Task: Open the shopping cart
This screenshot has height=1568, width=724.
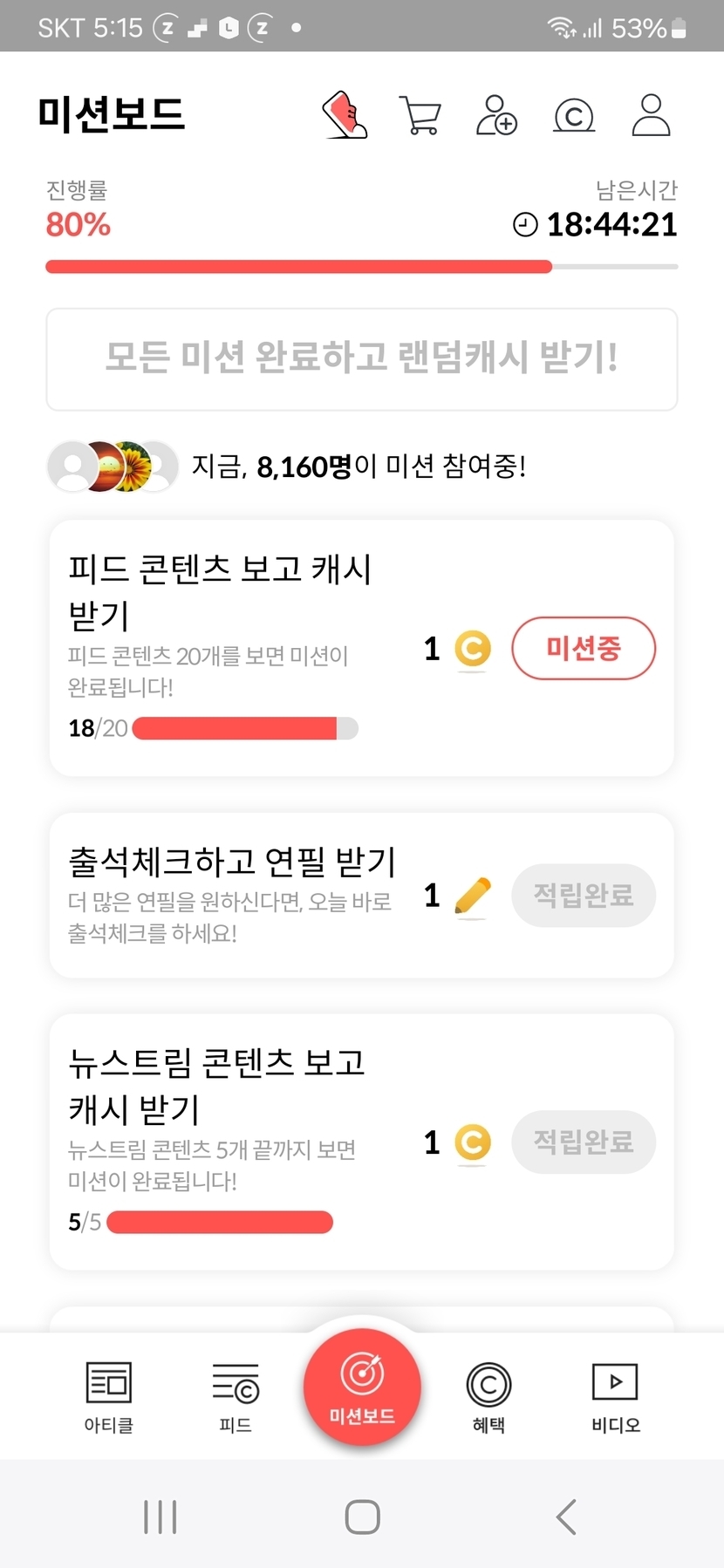Action: coord(420,115)
